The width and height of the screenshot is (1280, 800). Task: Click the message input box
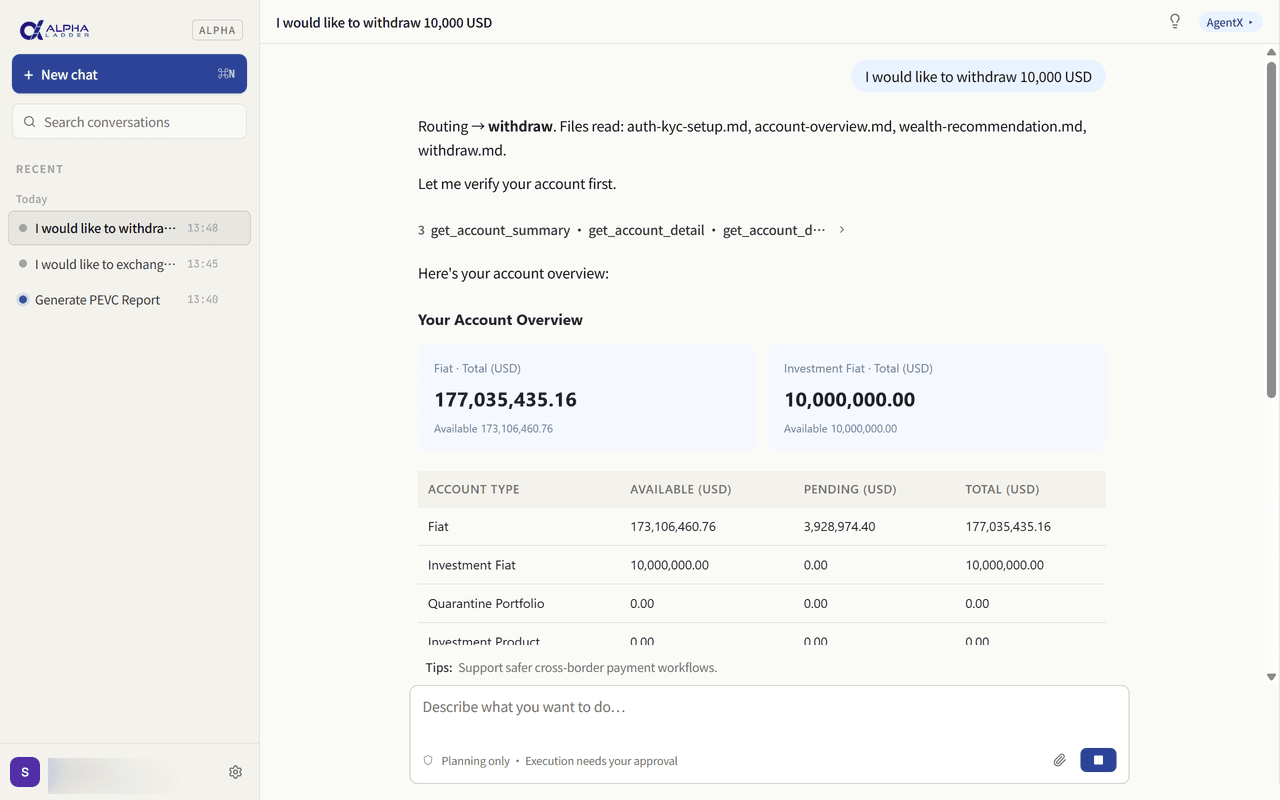pos(769,708)
